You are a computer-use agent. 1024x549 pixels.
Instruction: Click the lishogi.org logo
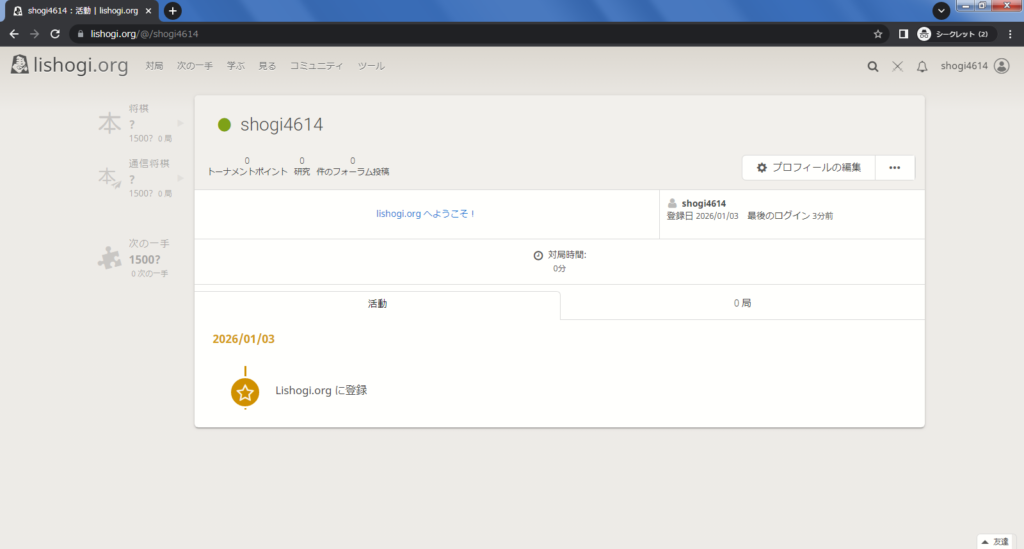click(x=69, y=65)
